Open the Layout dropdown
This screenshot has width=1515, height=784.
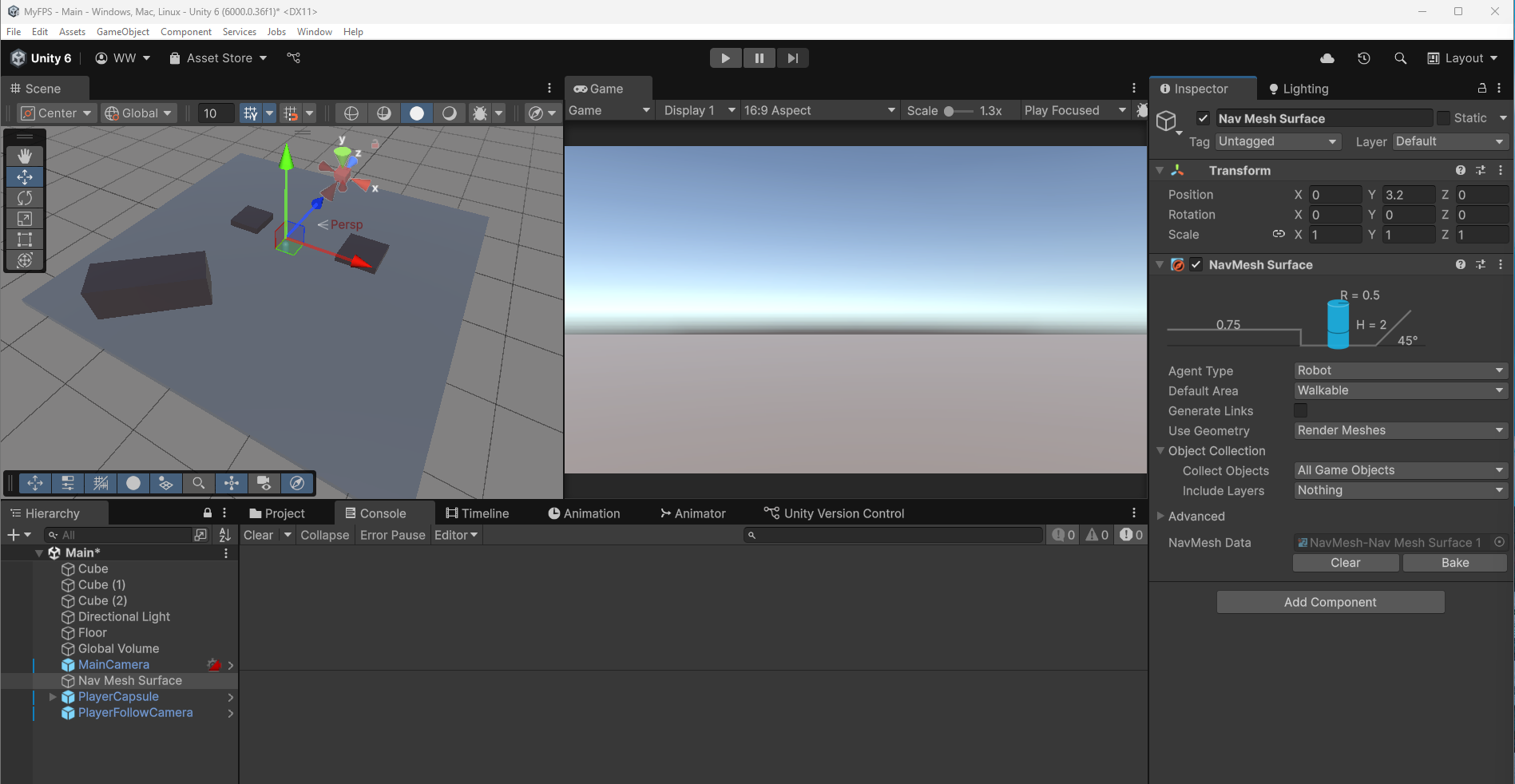click(x=1463, y=58)
